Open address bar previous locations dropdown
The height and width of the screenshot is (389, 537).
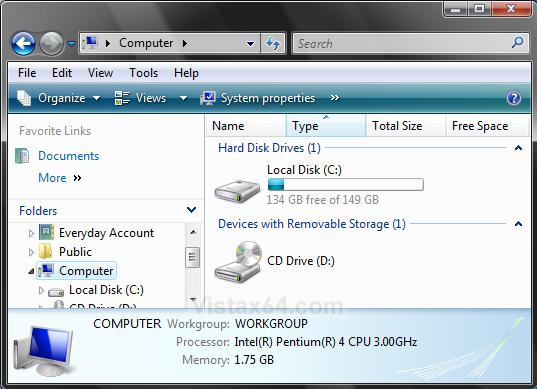click(251, 43)
